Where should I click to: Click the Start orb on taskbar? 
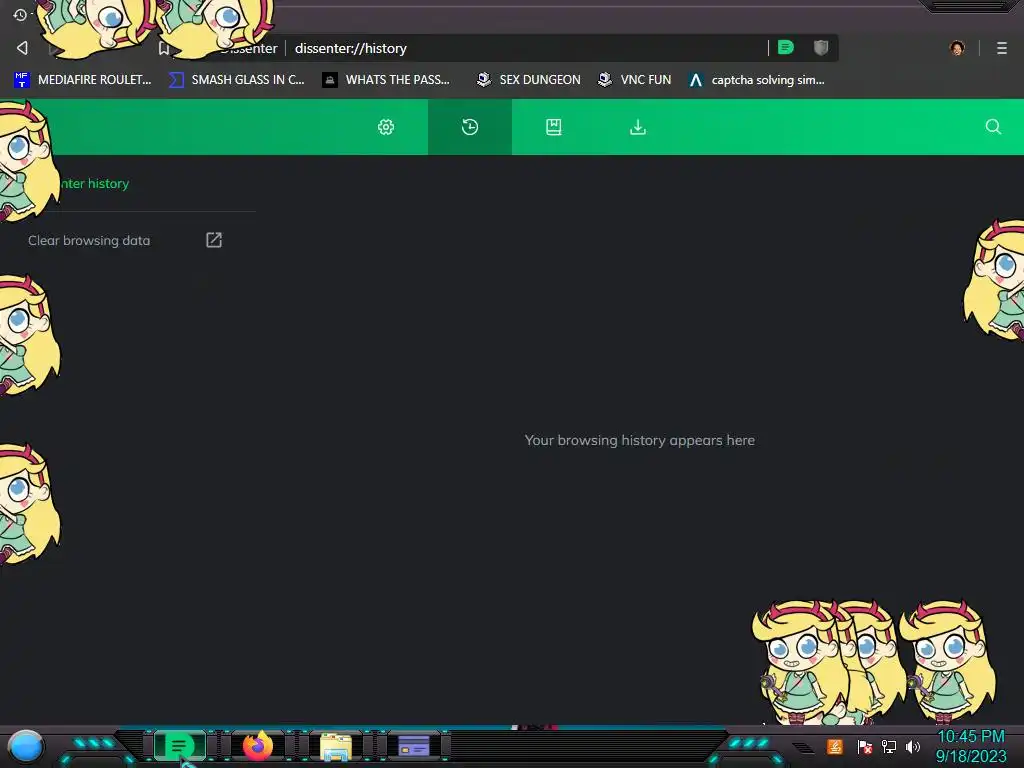(25, 746)
